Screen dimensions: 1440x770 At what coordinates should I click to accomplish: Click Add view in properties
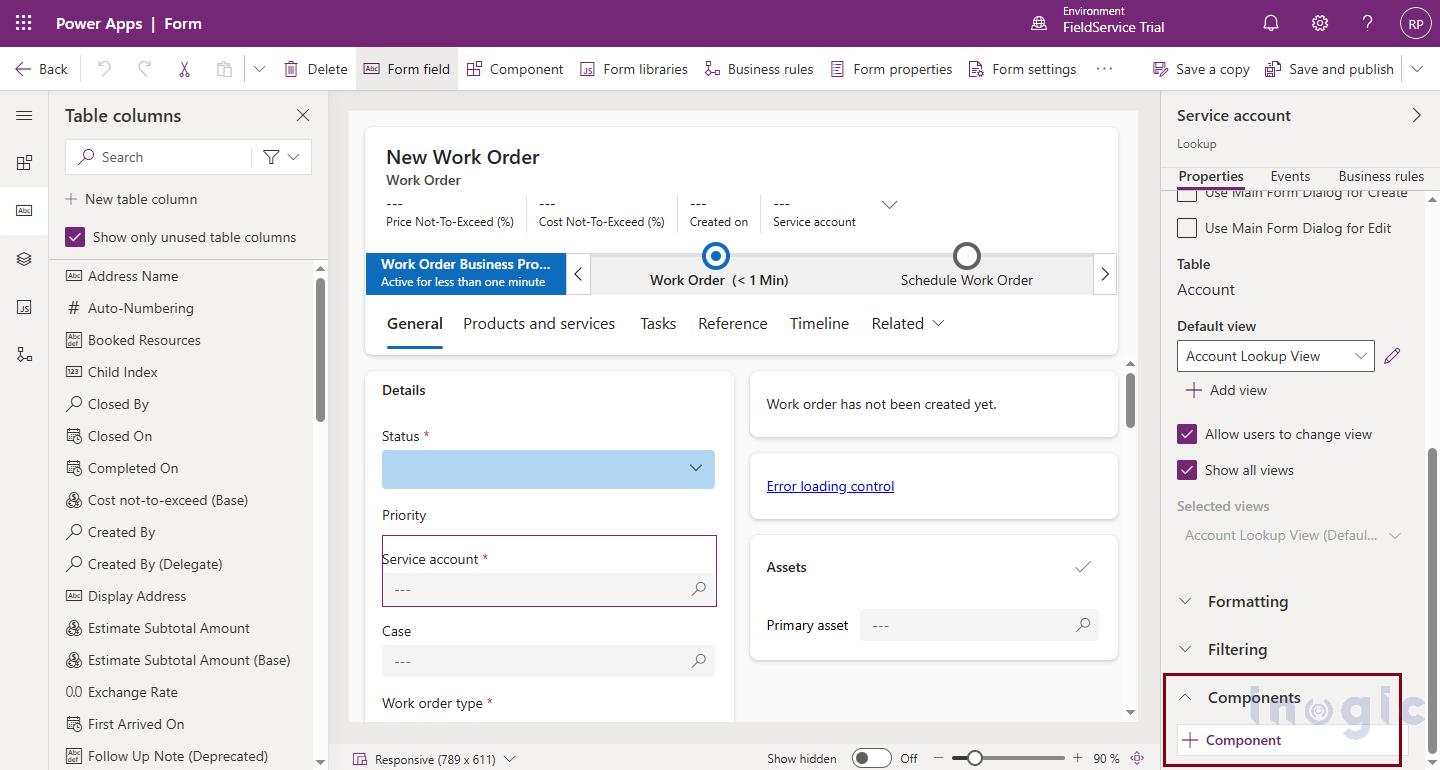pos(1226,390)
